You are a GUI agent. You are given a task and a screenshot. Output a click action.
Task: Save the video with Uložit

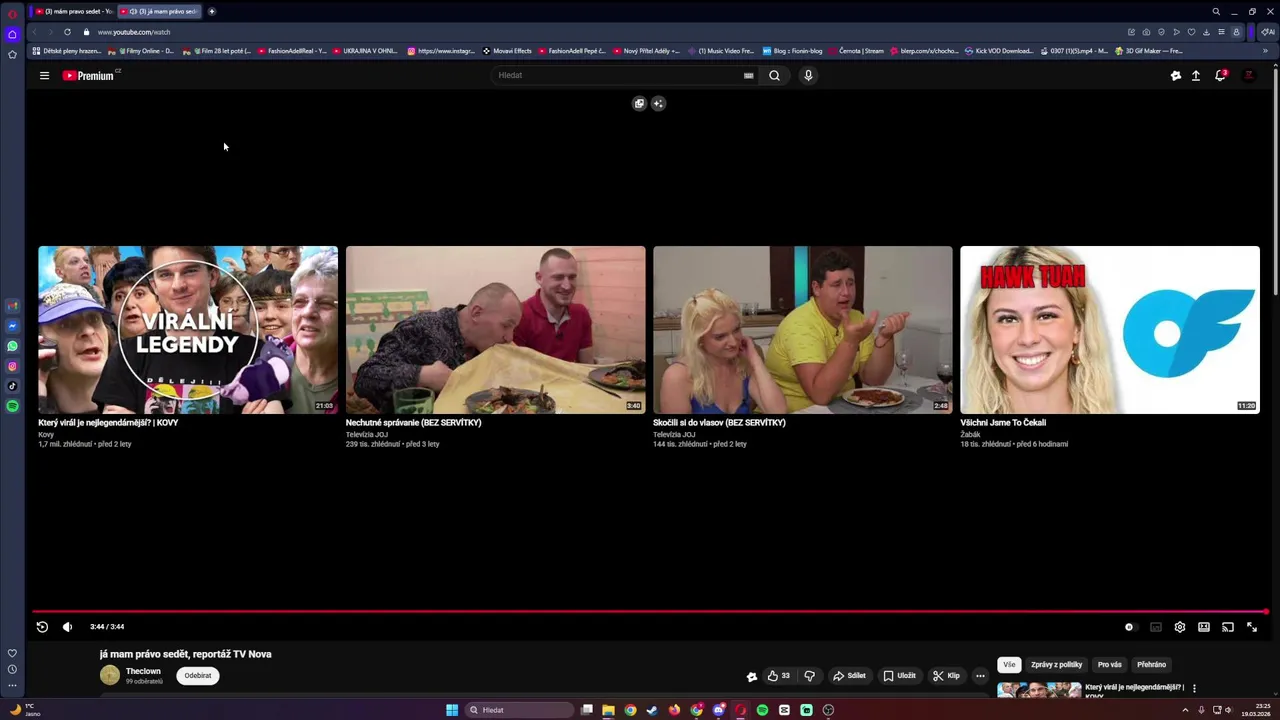(x=899, y=676)
